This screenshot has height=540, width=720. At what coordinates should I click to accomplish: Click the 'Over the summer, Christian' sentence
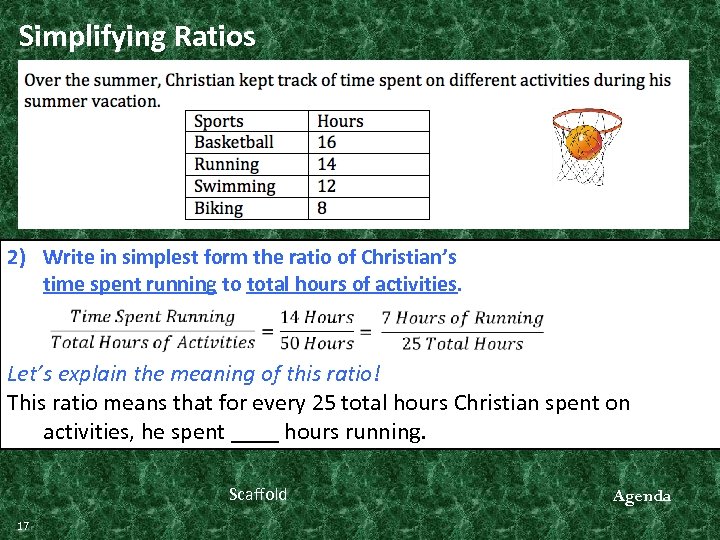pyautogui.click(x=348, y=90)
